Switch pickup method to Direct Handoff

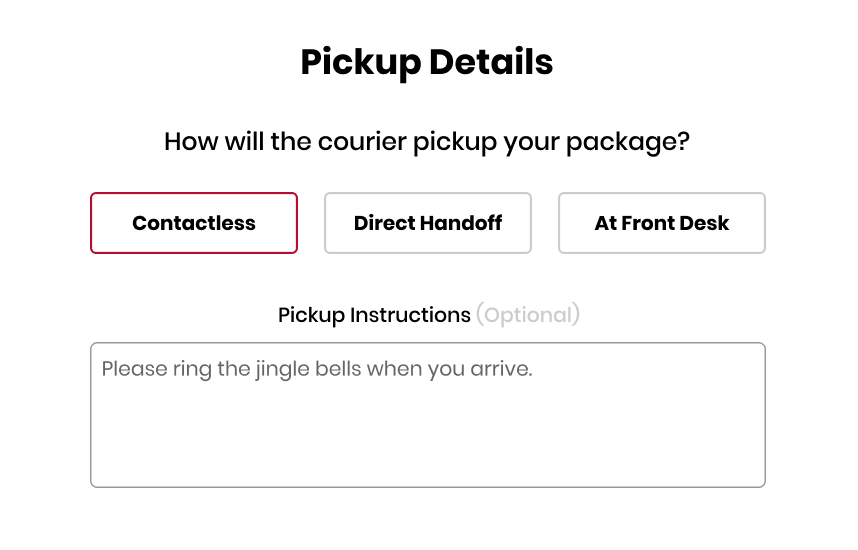(x=428, y=223)
